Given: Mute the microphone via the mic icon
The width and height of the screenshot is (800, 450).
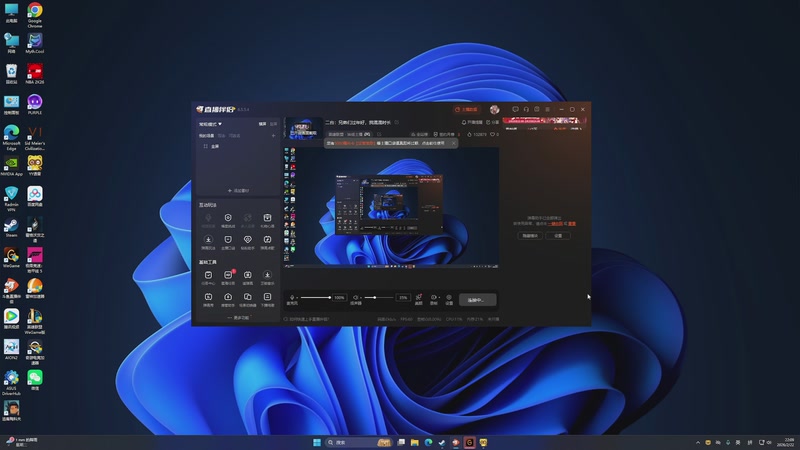Looking at the screenshot, I should pos(292,297).
